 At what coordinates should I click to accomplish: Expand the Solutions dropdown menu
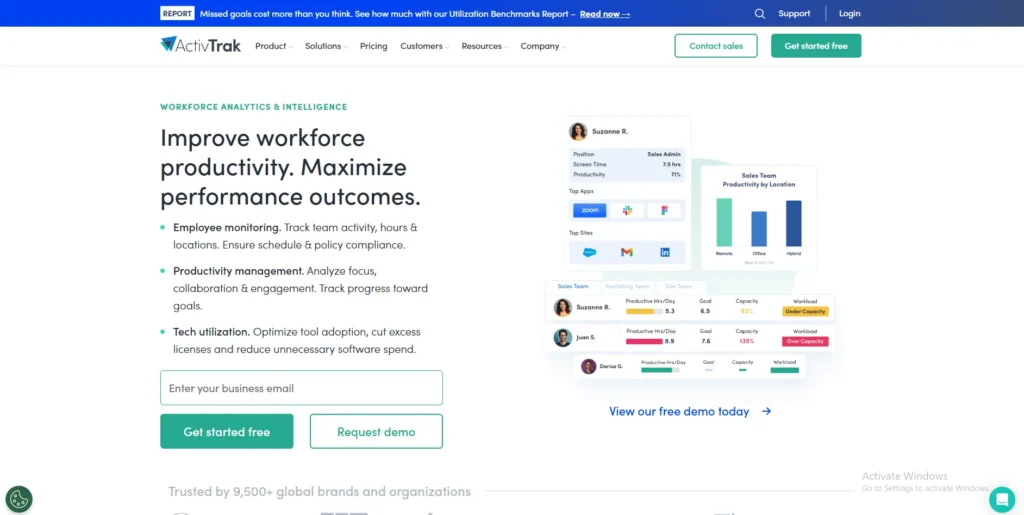[x=326, y=46]
